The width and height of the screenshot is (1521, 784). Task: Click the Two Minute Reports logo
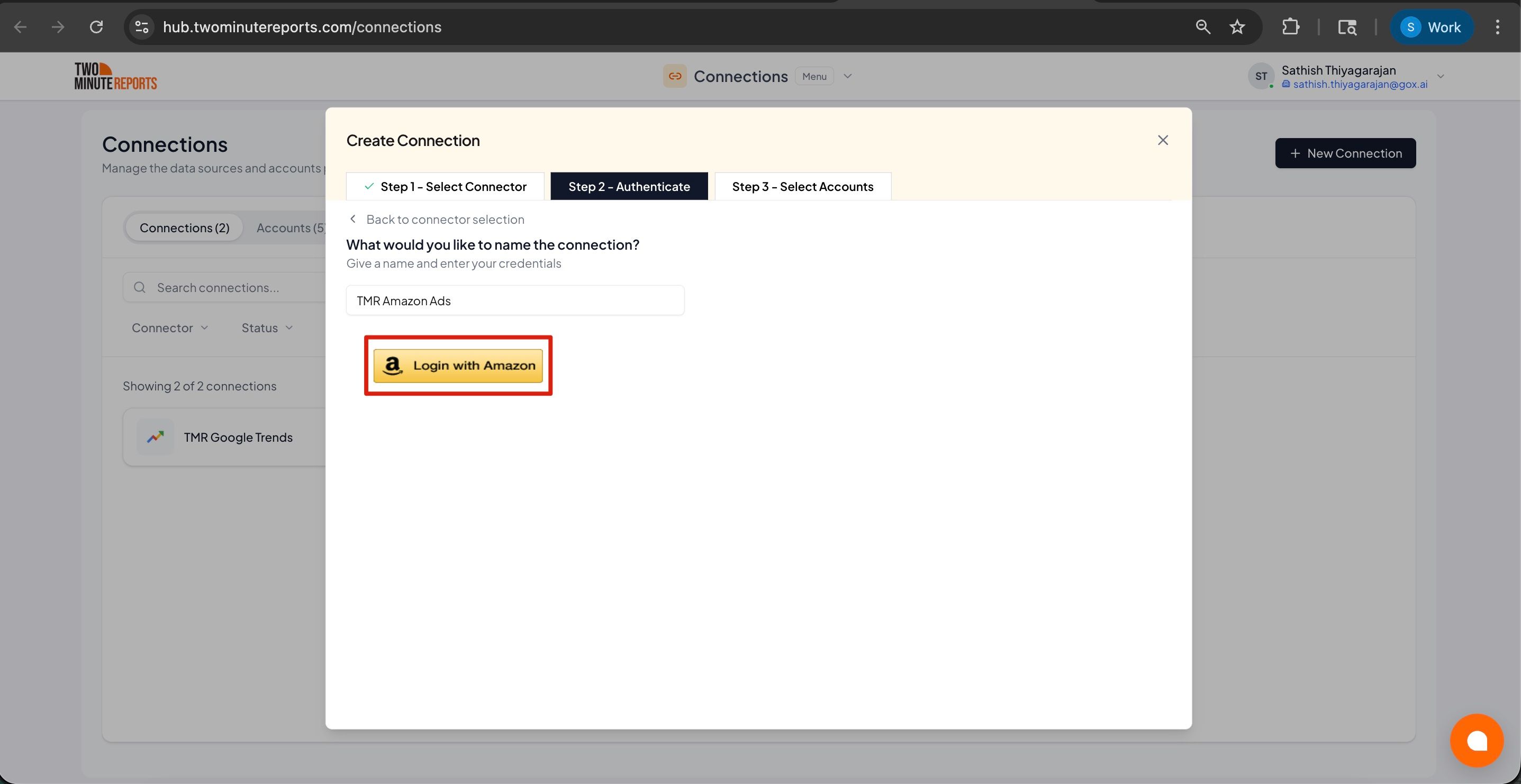[x=116, y=75]
